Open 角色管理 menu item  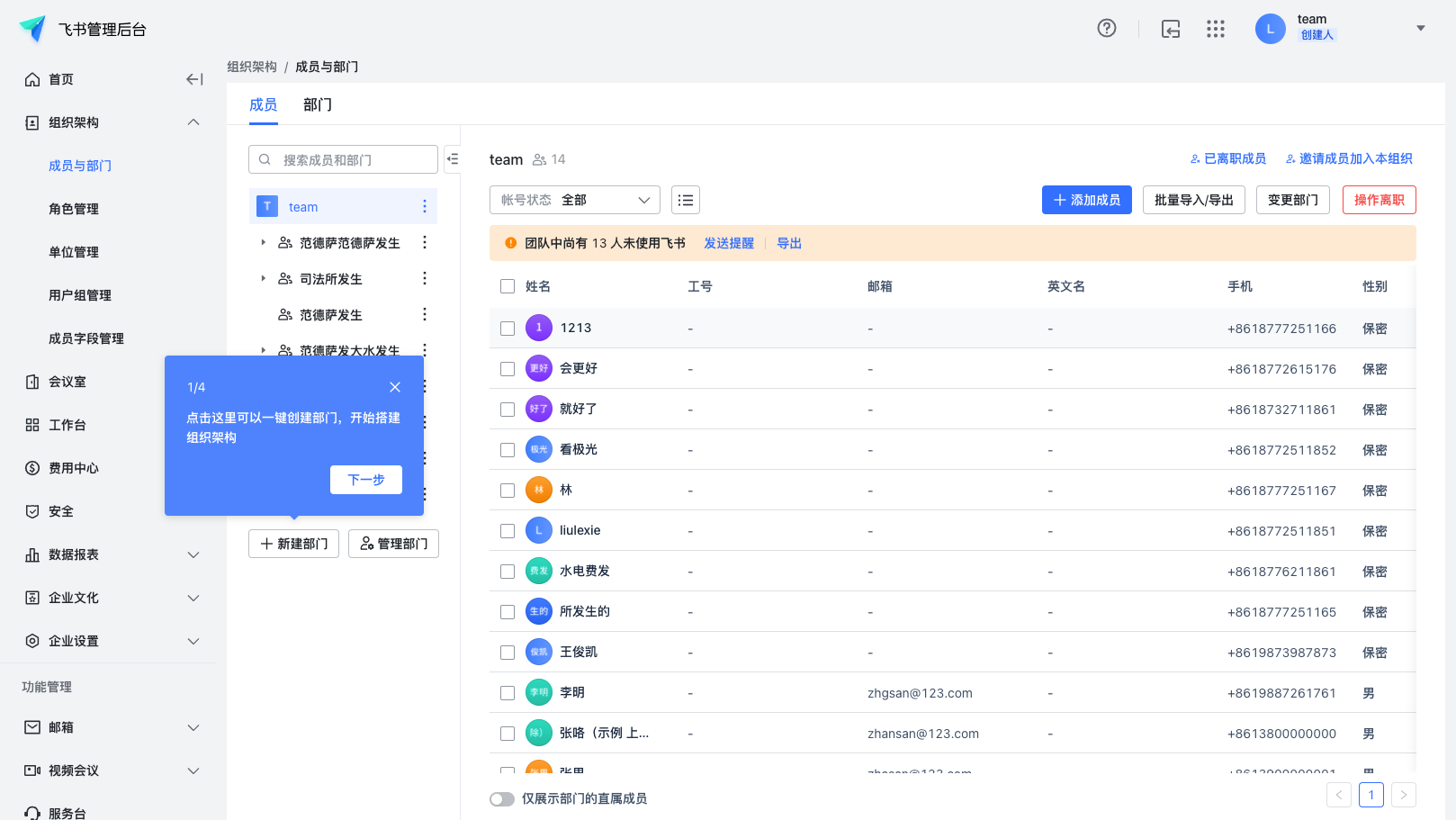pyautogui.click(x=74, y=209)
